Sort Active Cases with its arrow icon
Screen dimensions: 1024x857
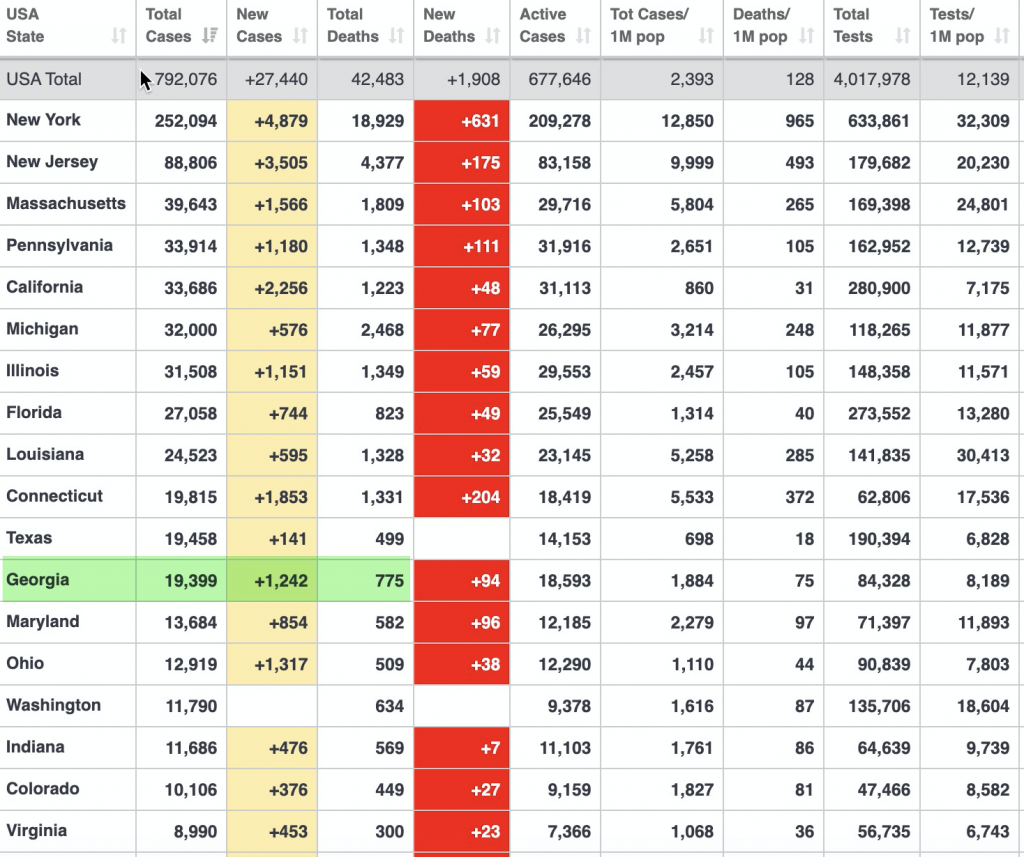pos(584,36)
